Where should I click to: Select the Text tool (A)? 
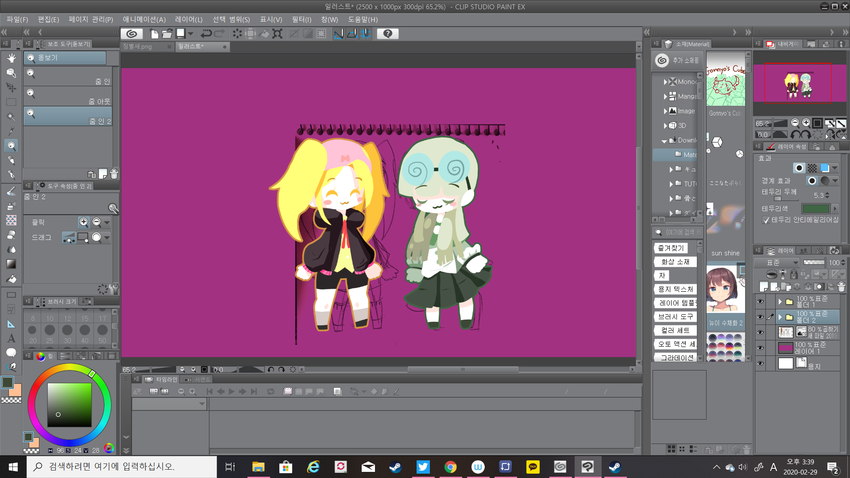11,338
